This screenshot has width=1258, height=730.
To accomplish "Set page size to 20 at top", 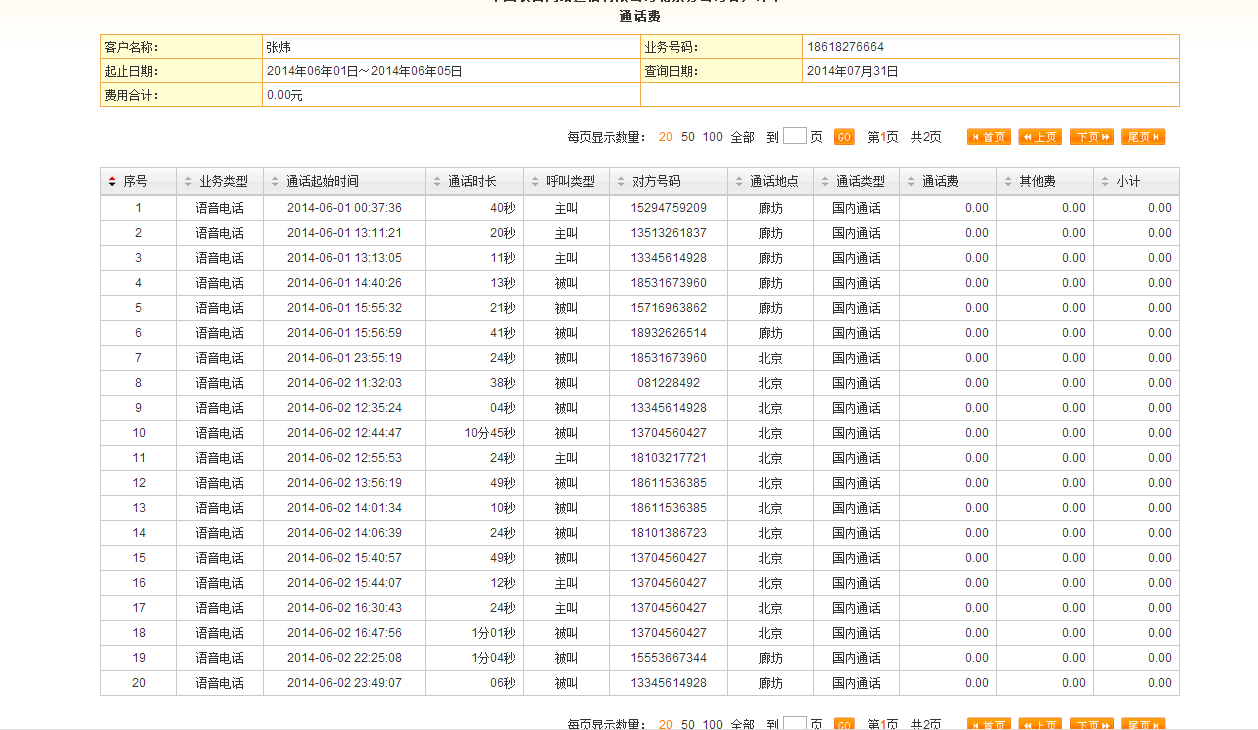I will 665,137.
